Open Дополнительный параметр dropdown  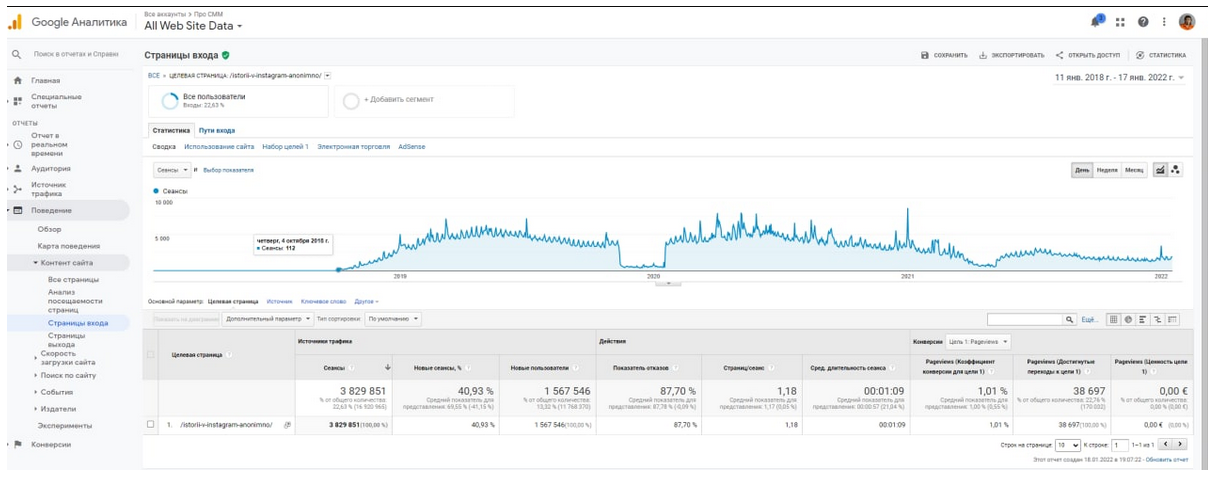click(268, 319)
